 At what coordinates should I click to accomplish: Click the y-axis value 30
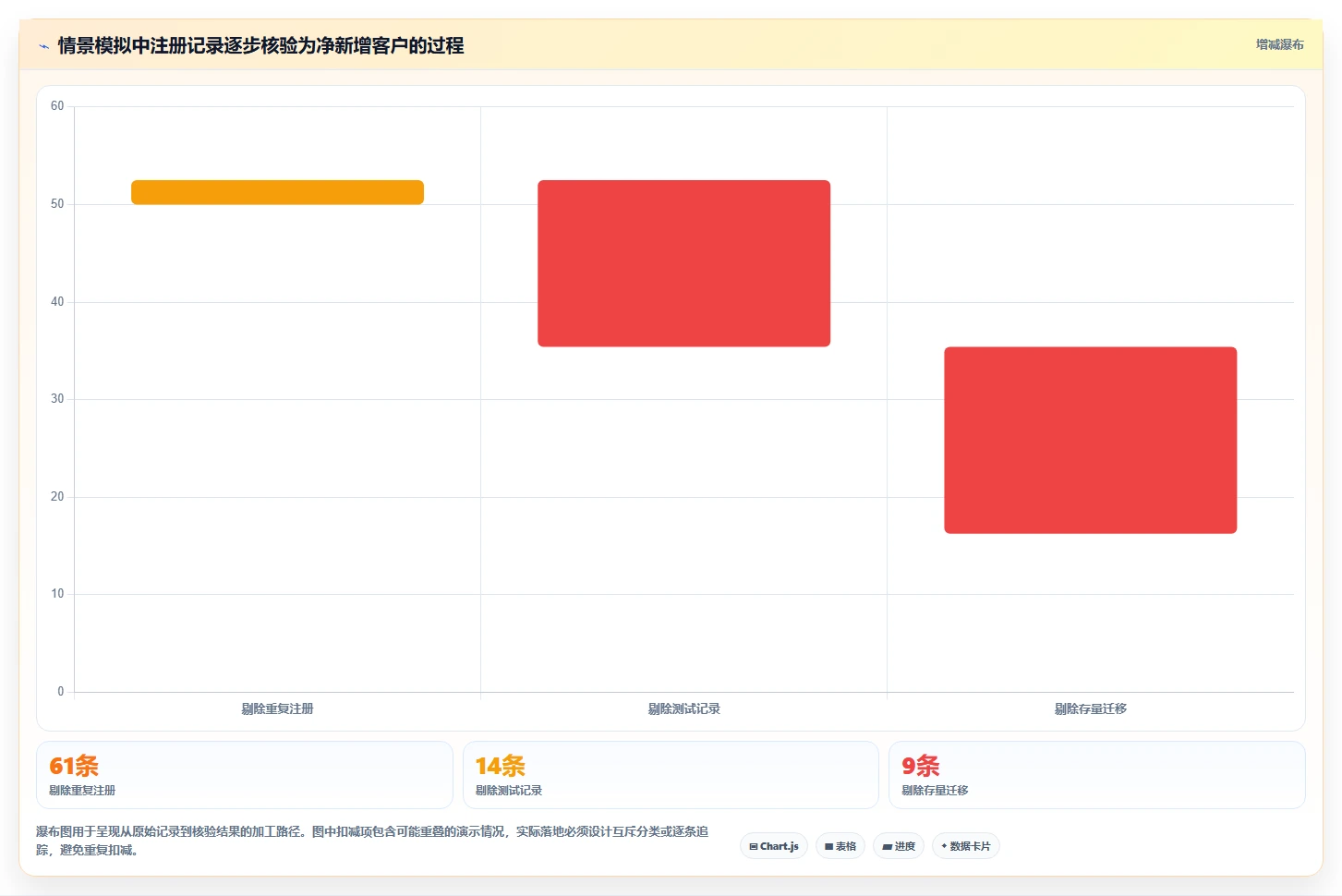(x=57, y=399)
